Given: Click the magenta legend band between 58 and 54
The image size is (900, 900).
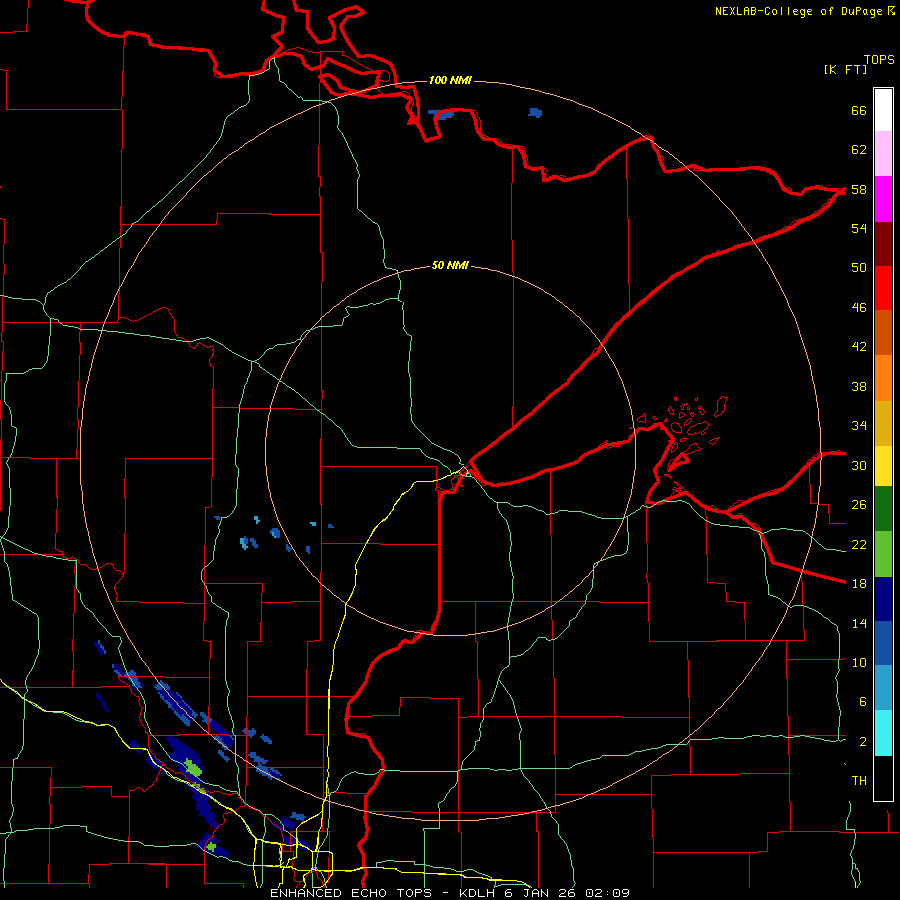Looking at the screenshot, I should coord(883,199).
